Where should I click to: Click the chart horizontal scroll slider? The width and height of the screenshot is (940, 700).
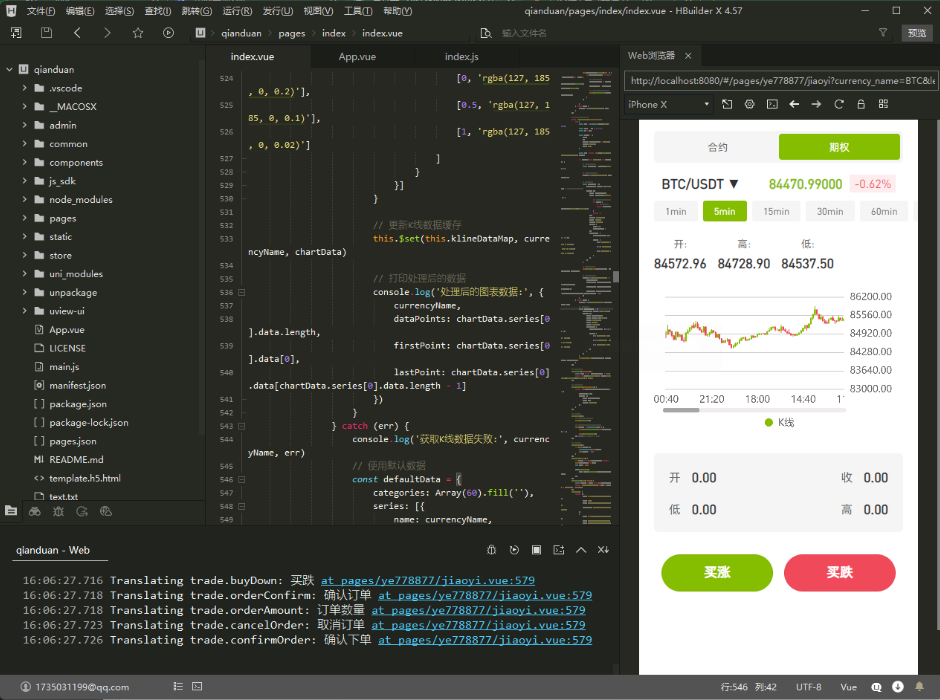pyautogui.click(x=681, y=411)
